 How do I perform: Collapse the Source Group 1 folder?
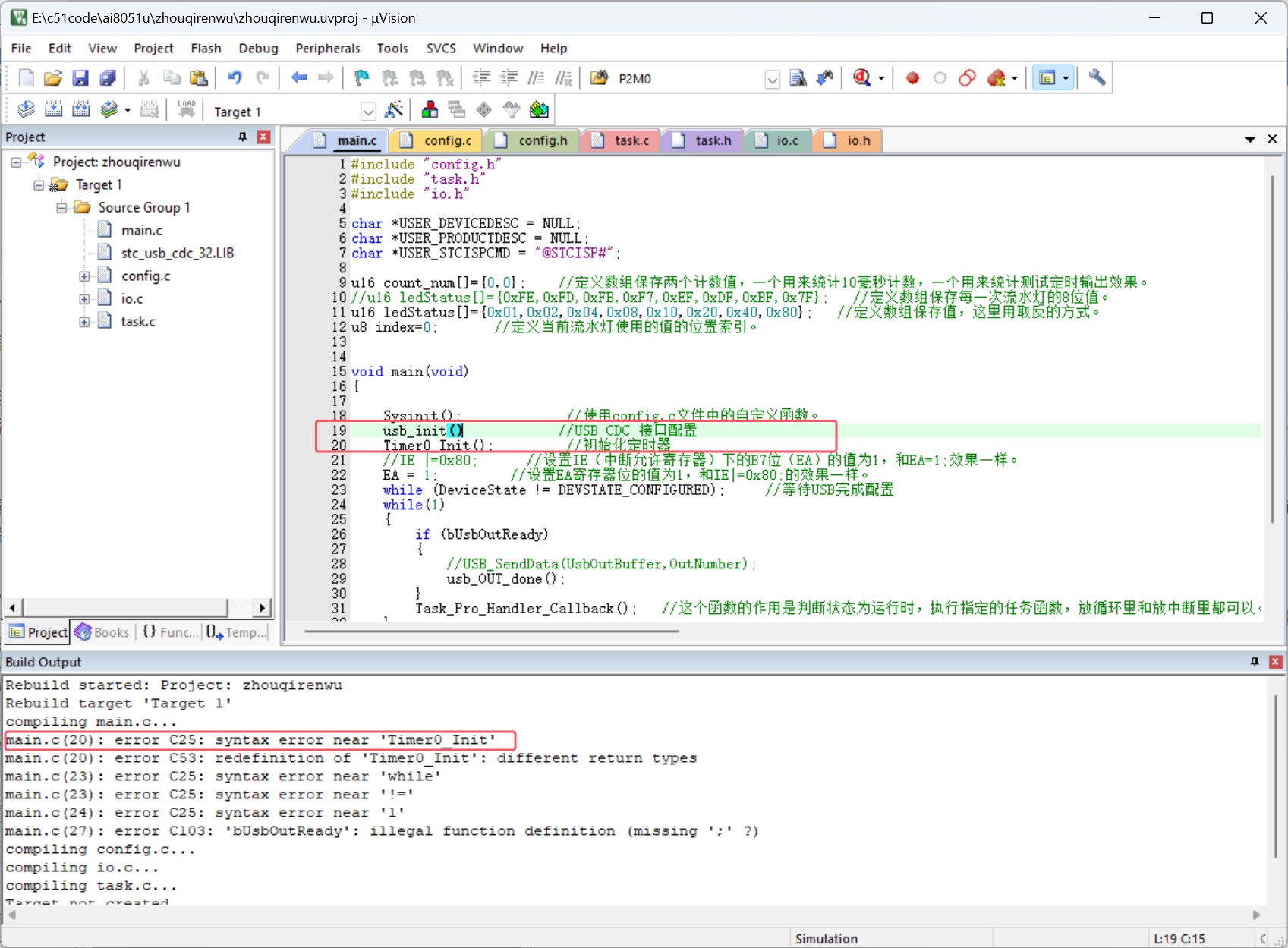click(x=61, y=208)
